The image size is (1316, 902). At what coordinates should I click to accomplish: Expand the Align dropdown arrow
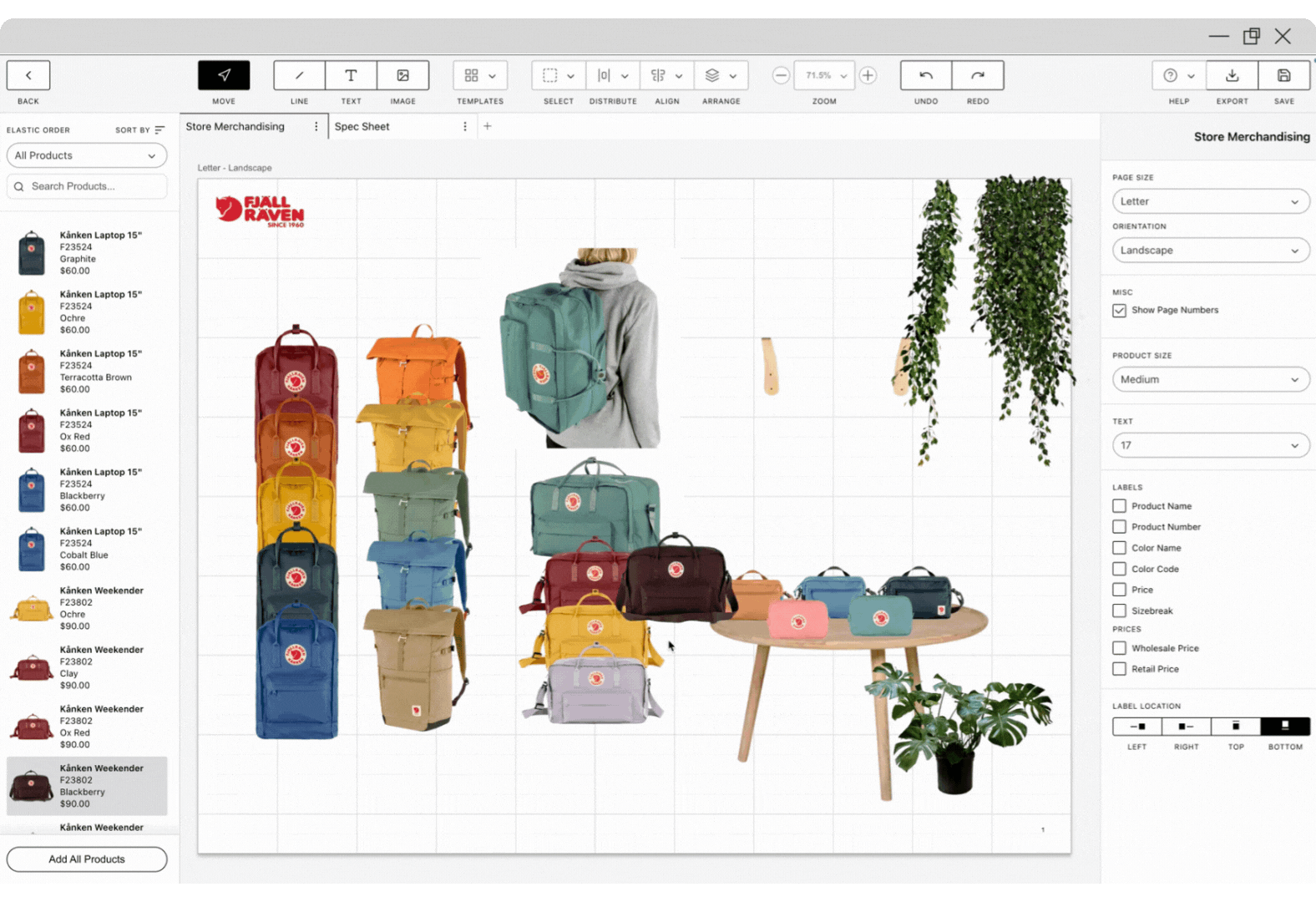(x=679, y=76)
